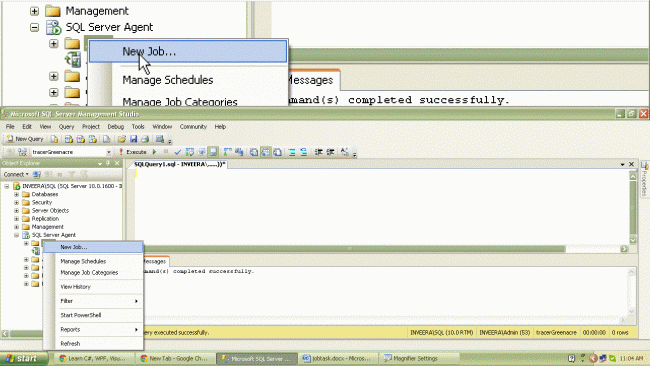Toggle the IntelliSense Enabled toolbar button
The image size is (650, 366).
tap(213, 152)
